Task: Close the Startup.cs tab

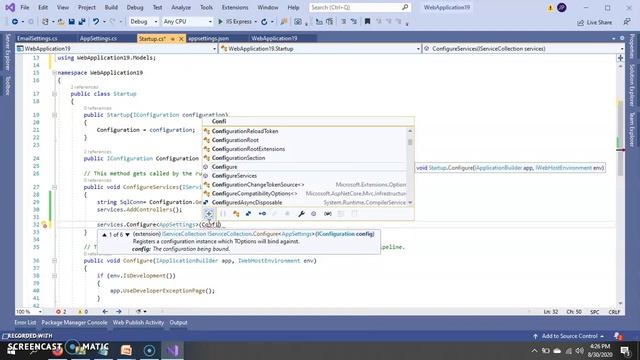Action: pyautogui.click(x=181, y=39)
